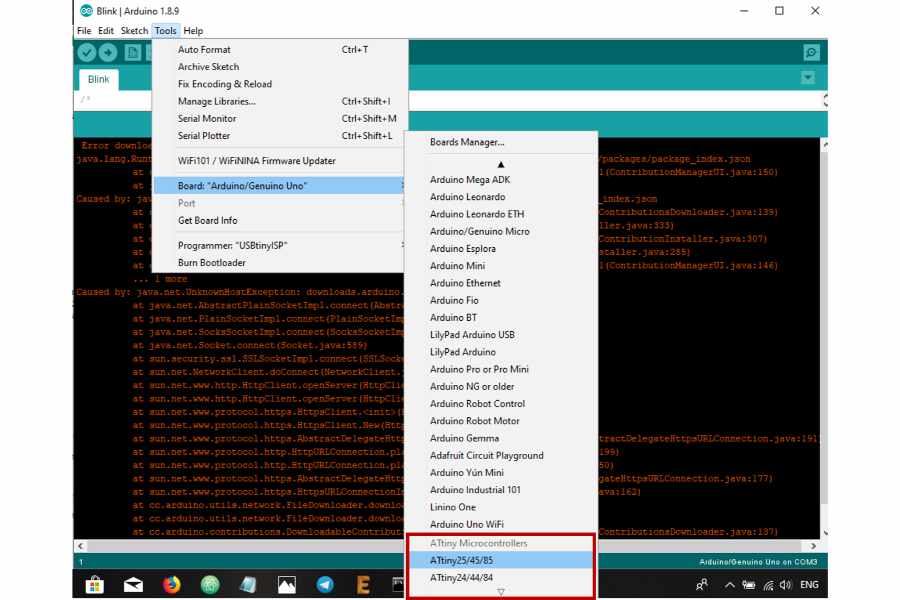Image resolution: width=900 pixels, height=600 pixels.
Task: Select Arduino Pro or Pro Mini board
Action: [x=501, y=369]
